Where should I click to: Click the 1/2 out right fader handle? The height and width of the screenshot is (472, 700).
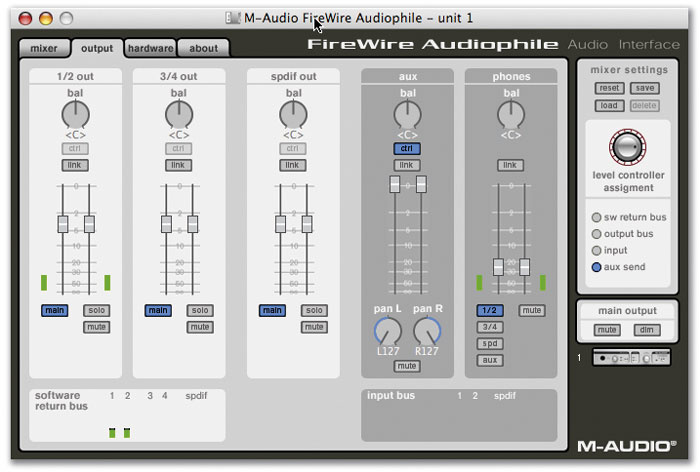tap(89, 224)
